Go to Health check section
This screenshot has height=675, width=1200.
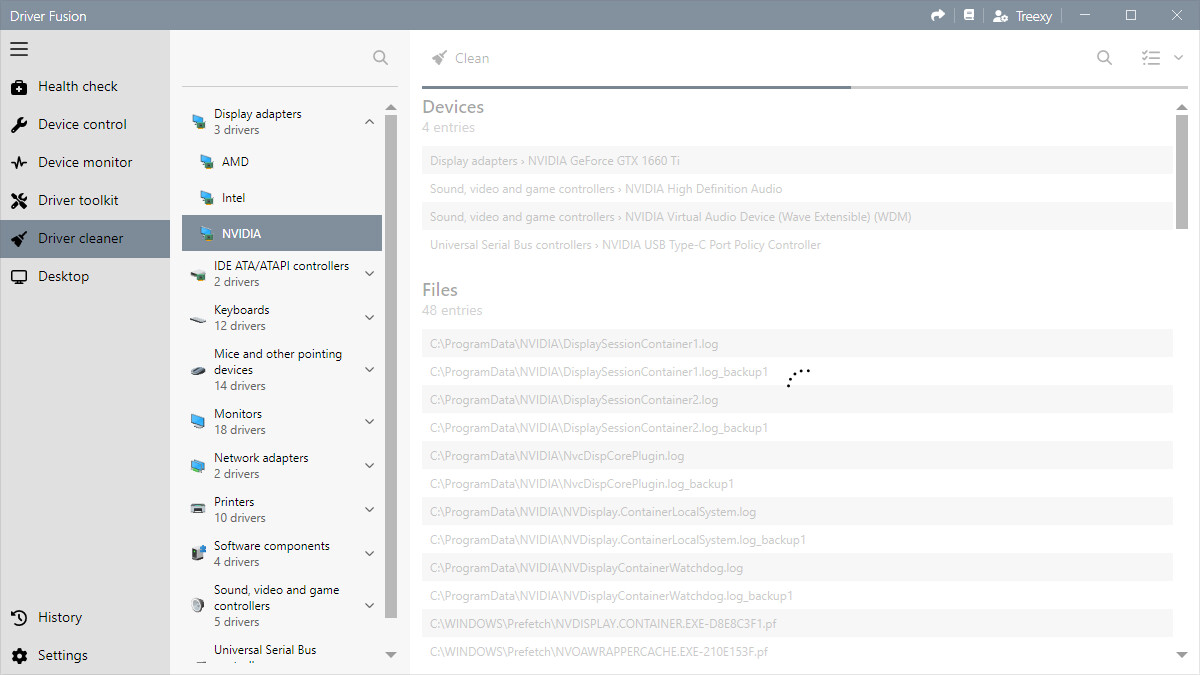tap(77, 87)
